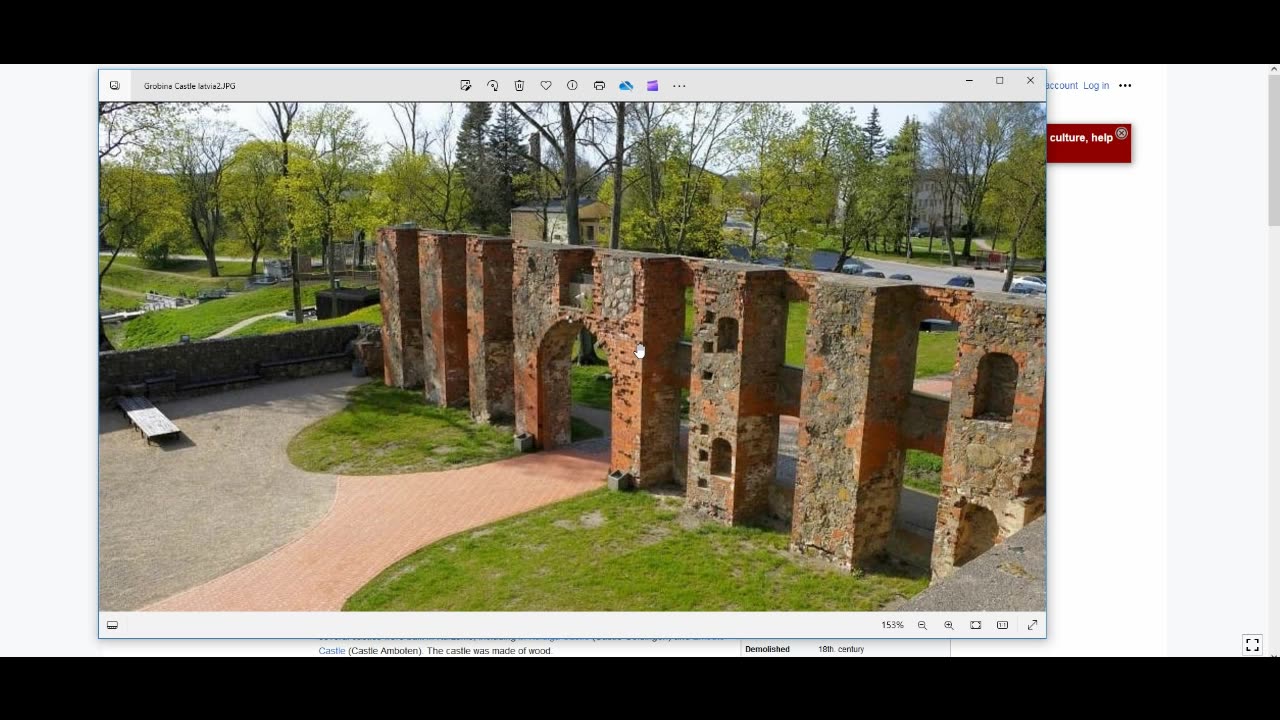Open the purple Clipchamp icon
The height and width of the screenshot is (720, 1280).
click(652, 86)
